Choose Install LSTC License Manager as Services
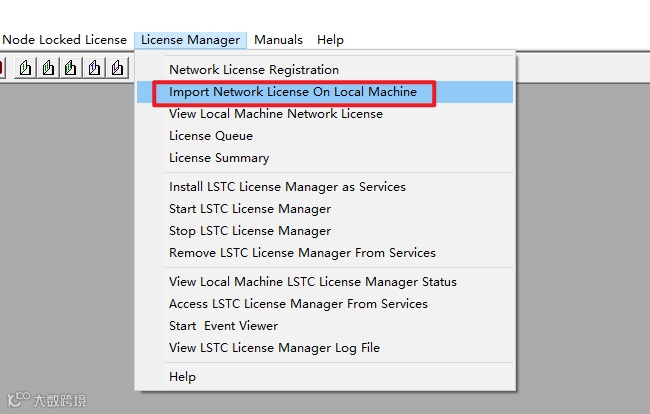This screenshot has width=650, height=414. point(287,187)
